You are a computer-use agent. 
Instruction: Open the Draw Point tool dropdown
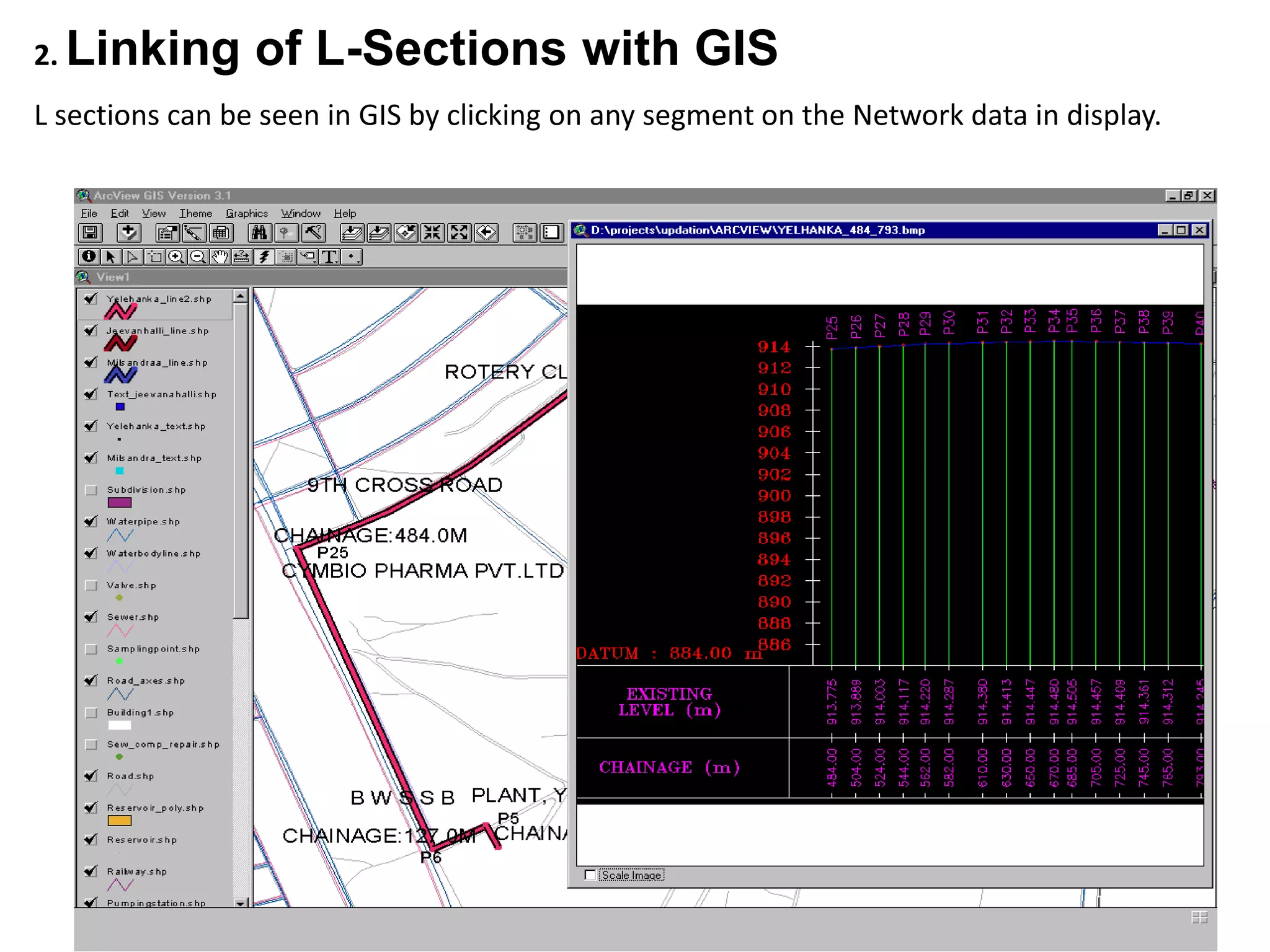[x=352, y=257]
